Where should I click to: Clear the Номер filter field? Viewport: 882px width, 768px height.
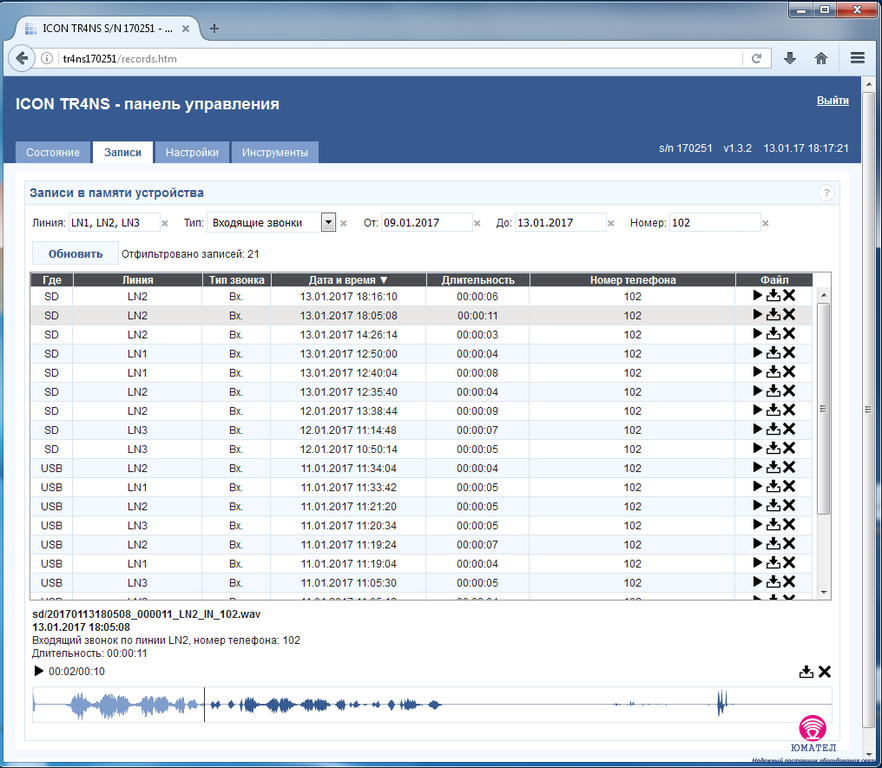tap(765, 223)
